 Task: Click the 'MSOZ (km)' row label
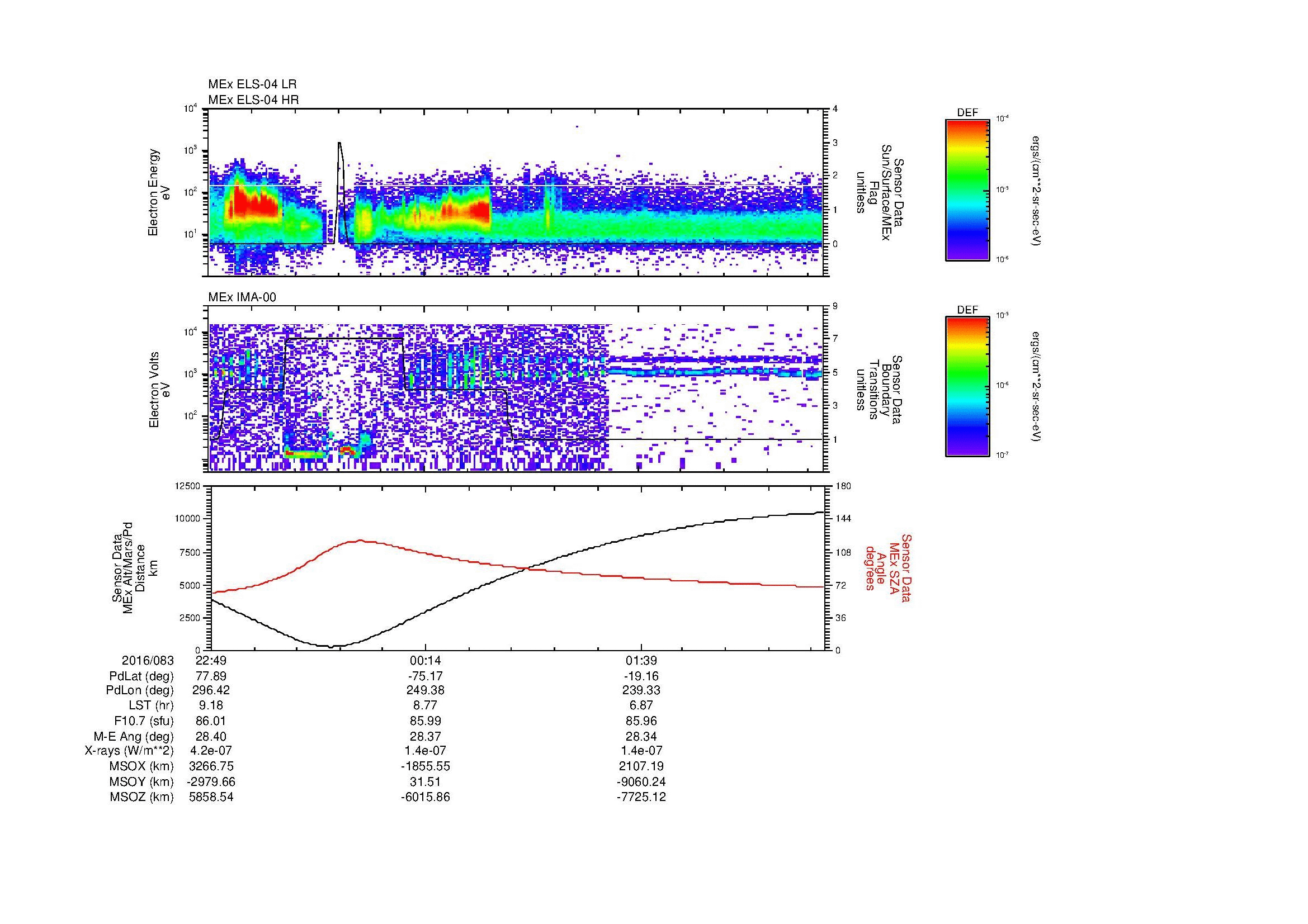click(x=141, y=797)
